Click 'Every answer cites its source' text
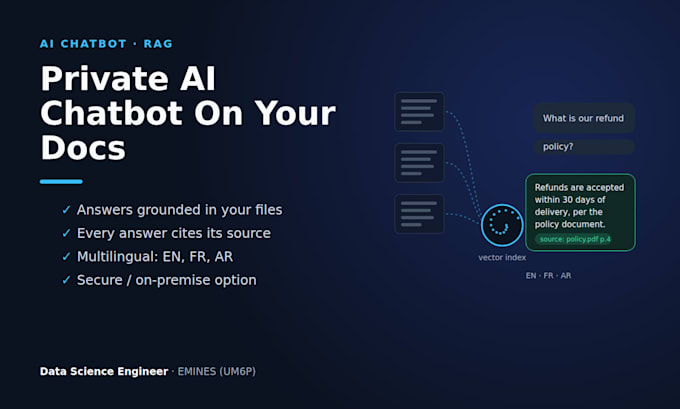Image resolution: width=680 pixels, height=409 pixels. click(x=174, y=233)
